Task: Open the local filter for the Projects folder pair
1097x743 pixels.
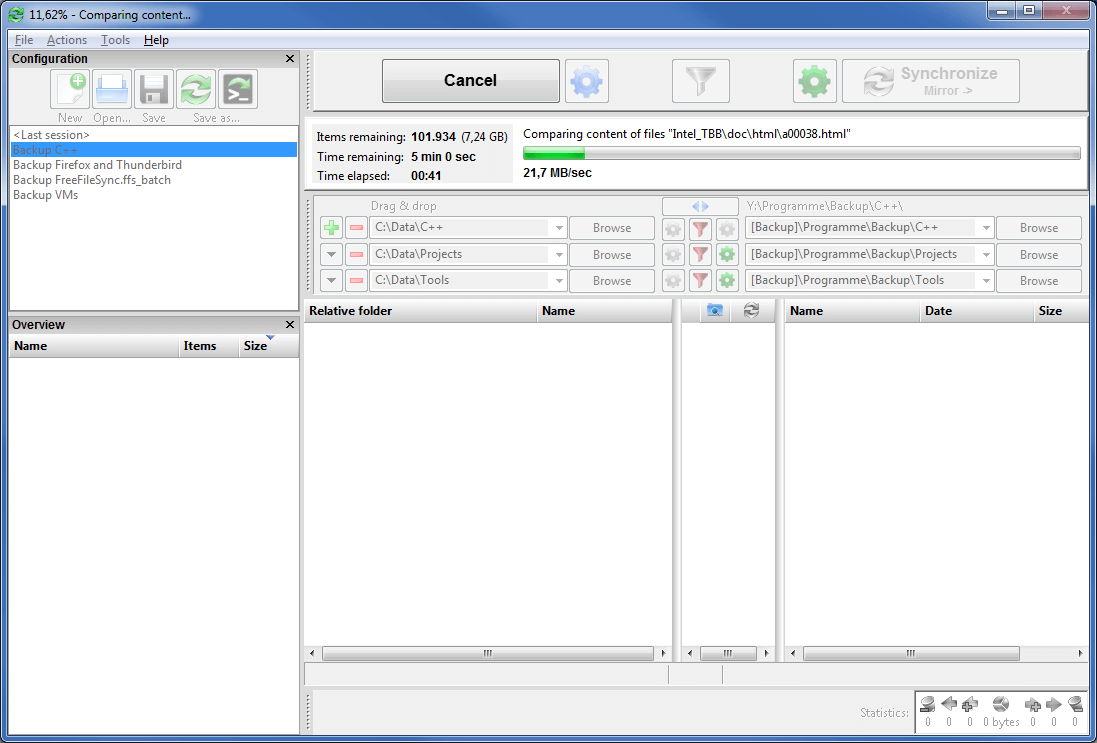Action: (x=700, y=254)
